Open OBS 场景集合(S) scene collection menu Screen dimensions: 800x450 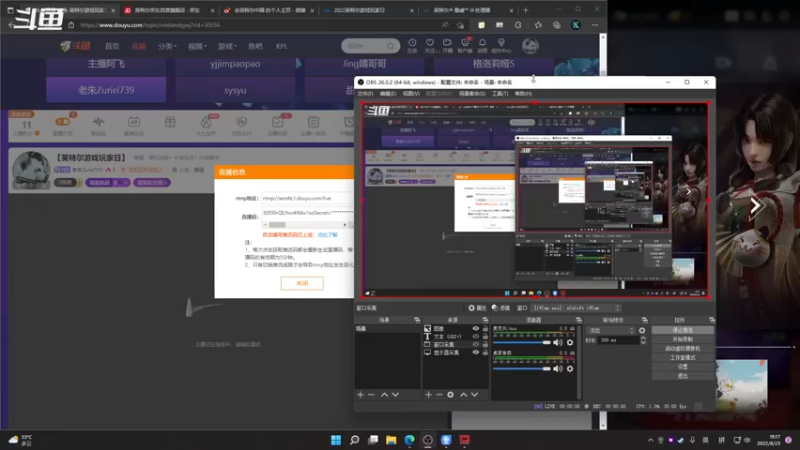click(x=472, y=93)
